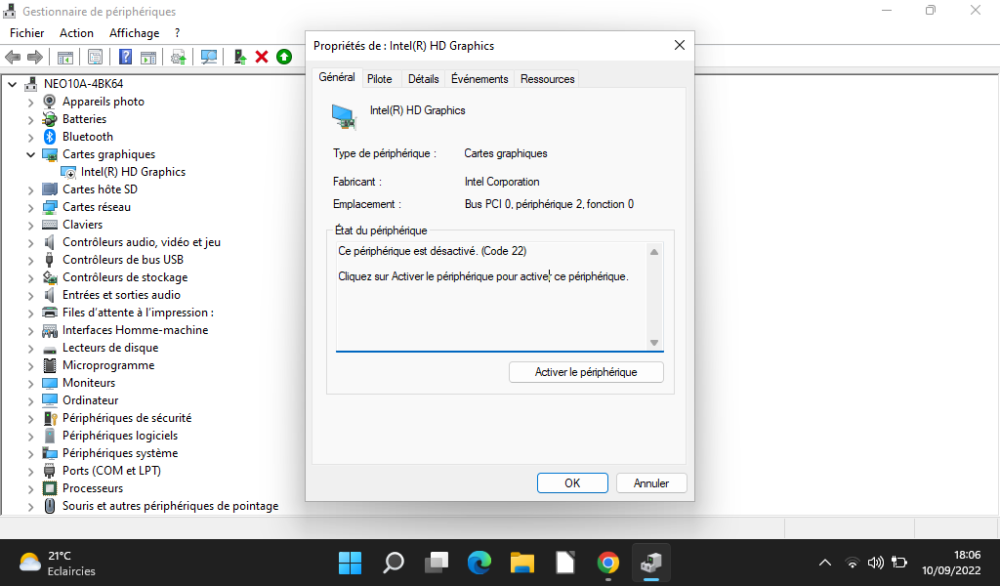Open the weather widget showing 21°C

coord(57,563)
